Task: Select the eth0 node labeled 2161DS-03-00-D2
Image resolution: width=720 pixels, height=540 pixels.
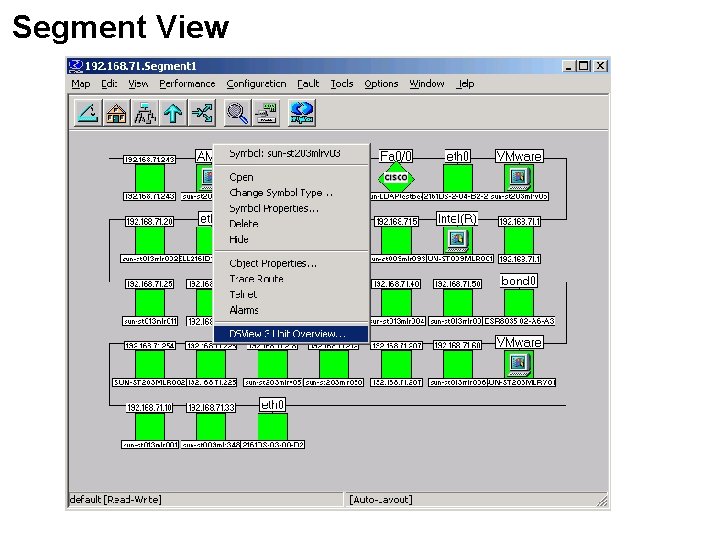Action: (x=273, y=427)
